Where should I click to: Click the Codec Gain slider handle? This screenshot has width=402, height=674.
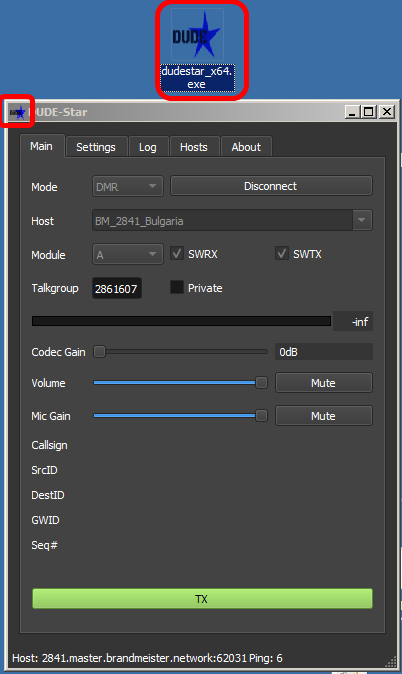[x=99, y=352]
